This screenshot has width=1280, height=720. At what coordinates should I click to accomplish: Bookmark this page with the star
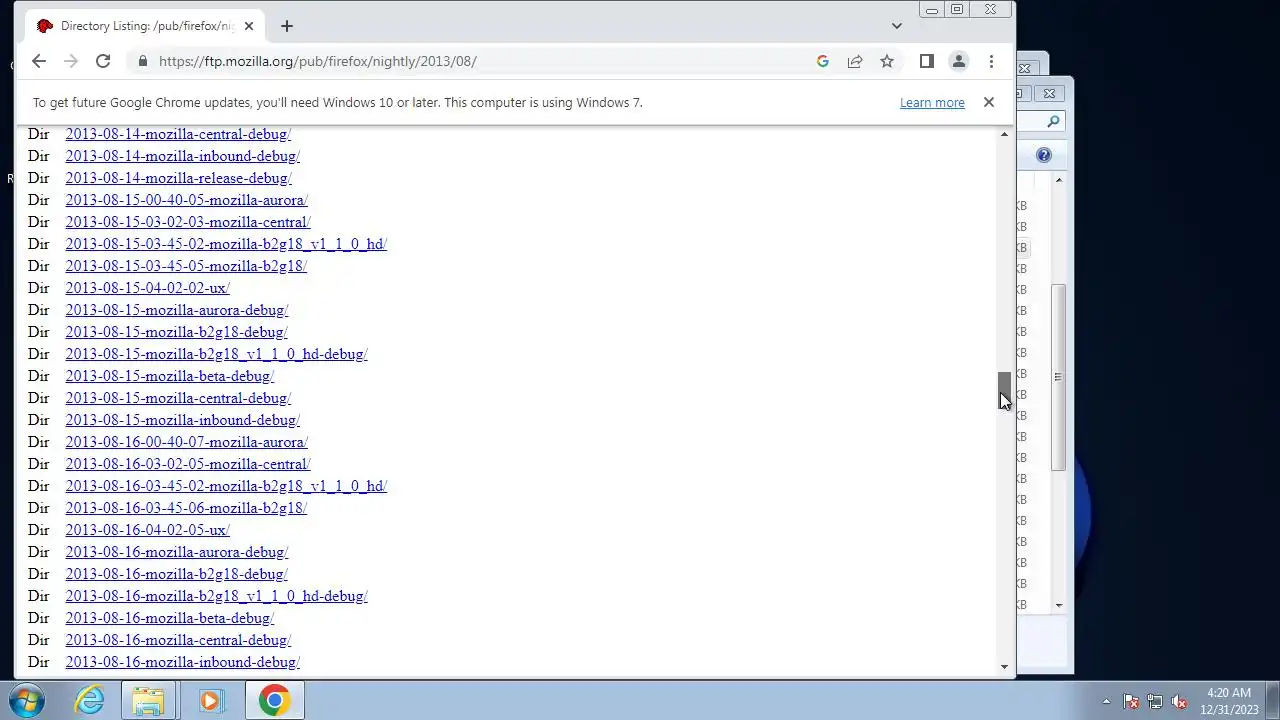coord(887,61)
